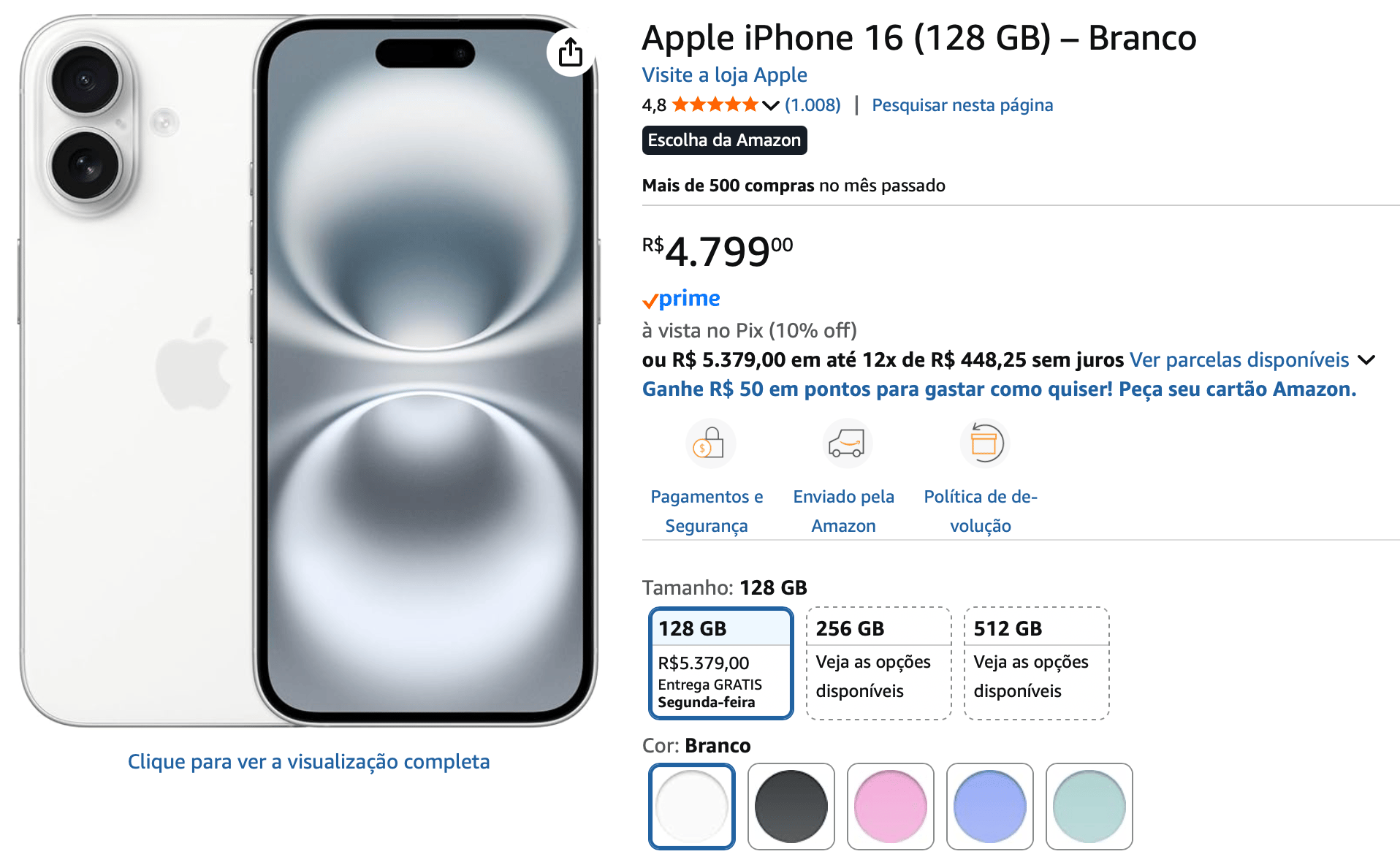
Task: Click the return policy box icon
Action: 984,443
